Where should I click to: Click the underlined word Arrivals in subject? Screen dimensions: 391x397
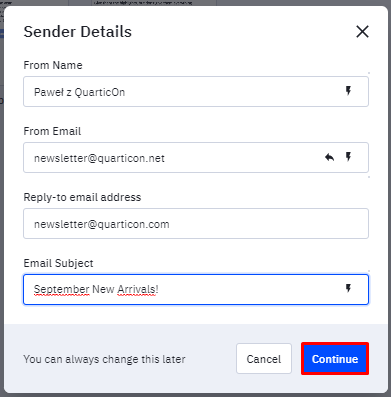click(x=136, y=289)
